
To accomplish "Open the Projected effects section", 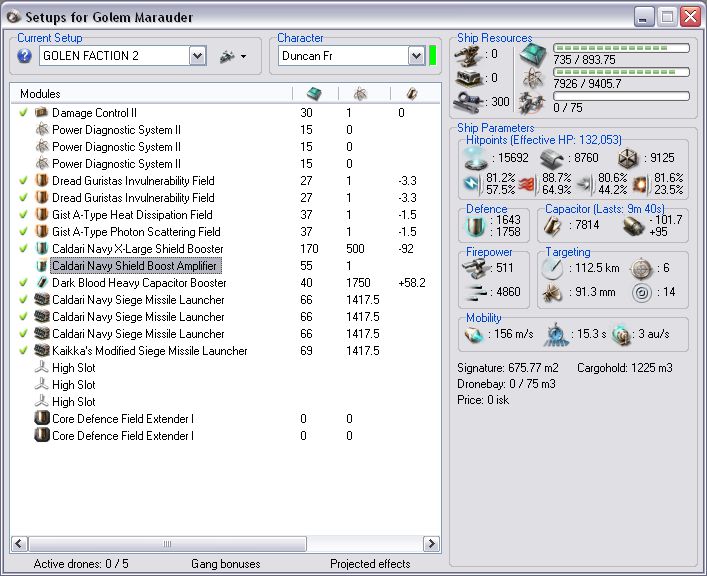I will click(x=370, y=564).
